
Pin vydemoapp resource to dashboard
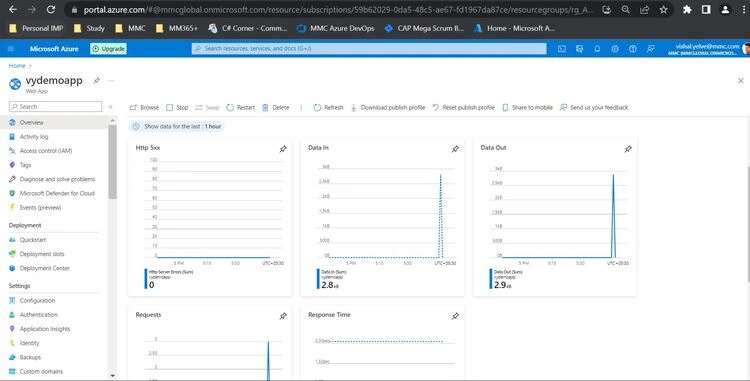click(97, 80)
